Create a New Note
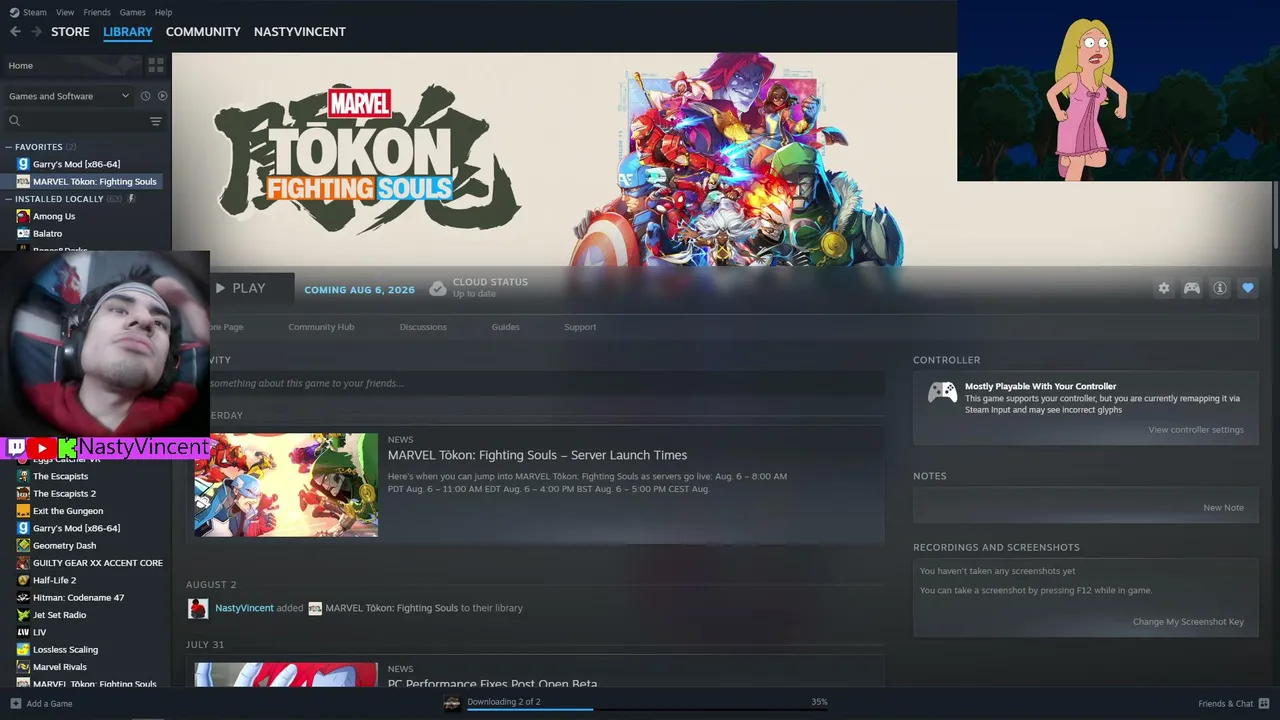 1223,508
